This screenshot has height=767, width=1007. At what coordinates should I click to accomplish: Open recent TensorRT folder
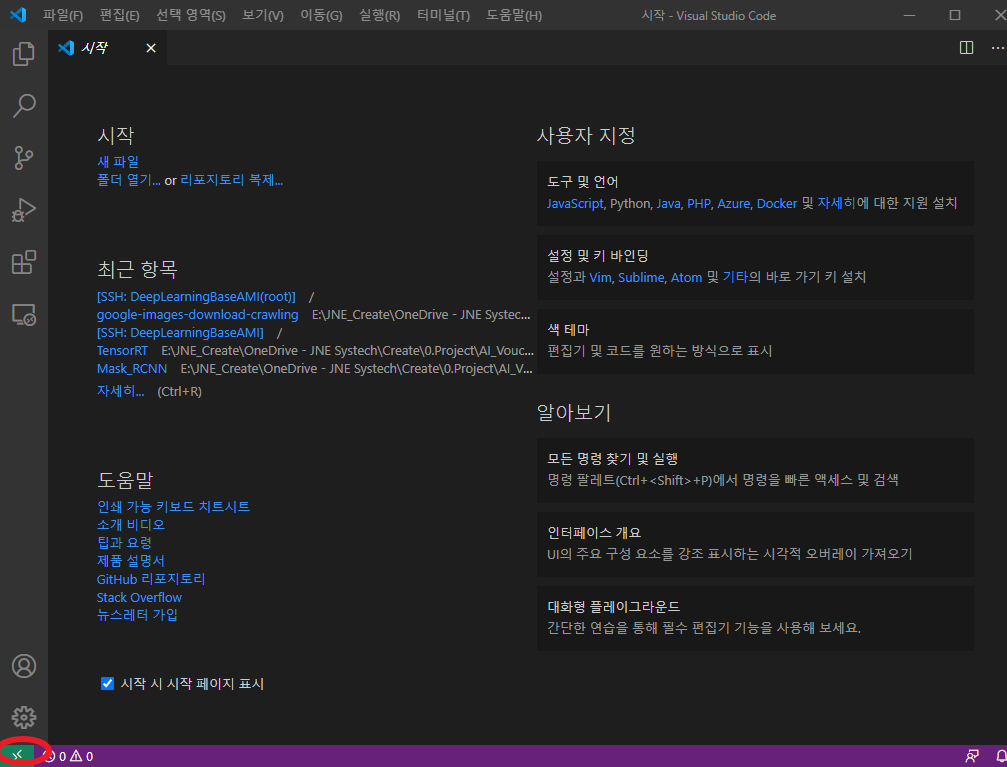[x=122, y=351]
